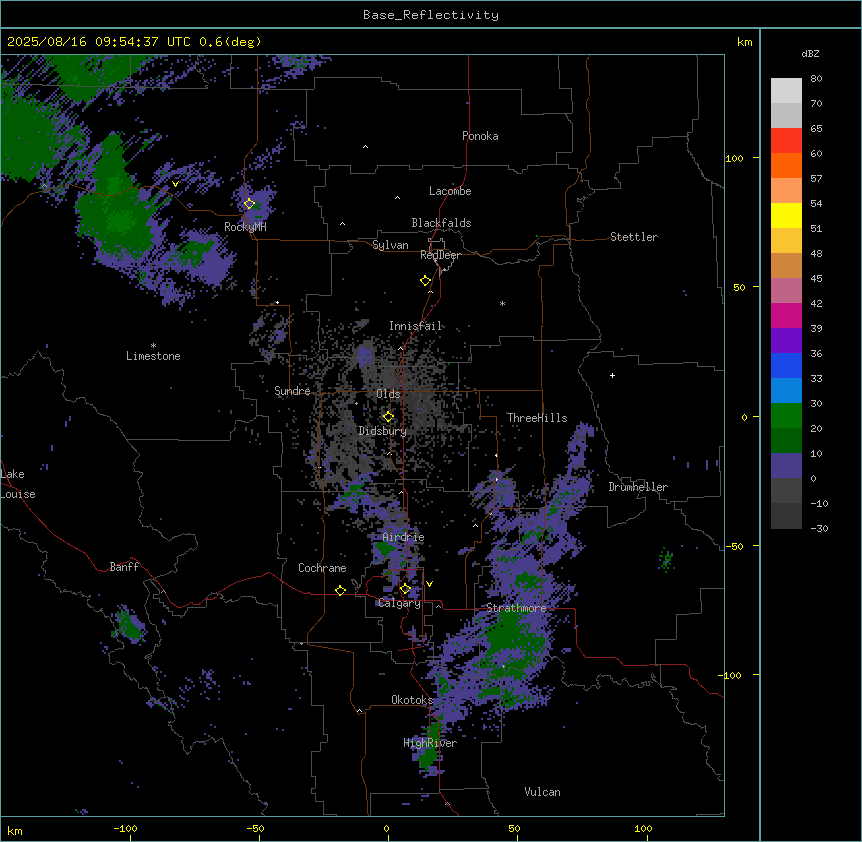The image size is (862, 842).
Task: Click the green echo cell southwest of Banff
Action: [130, 625]
